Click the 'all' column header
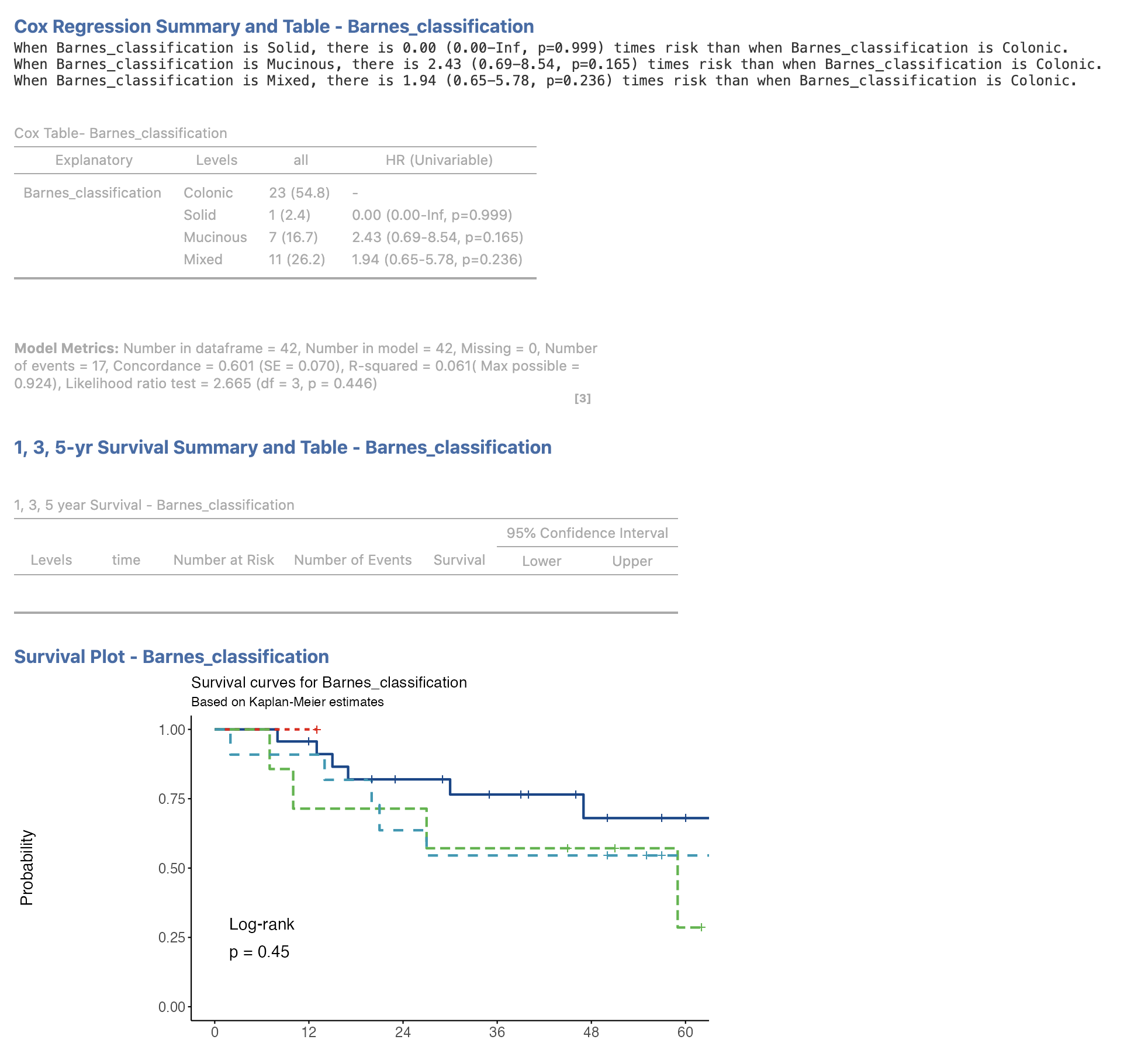 301,160
